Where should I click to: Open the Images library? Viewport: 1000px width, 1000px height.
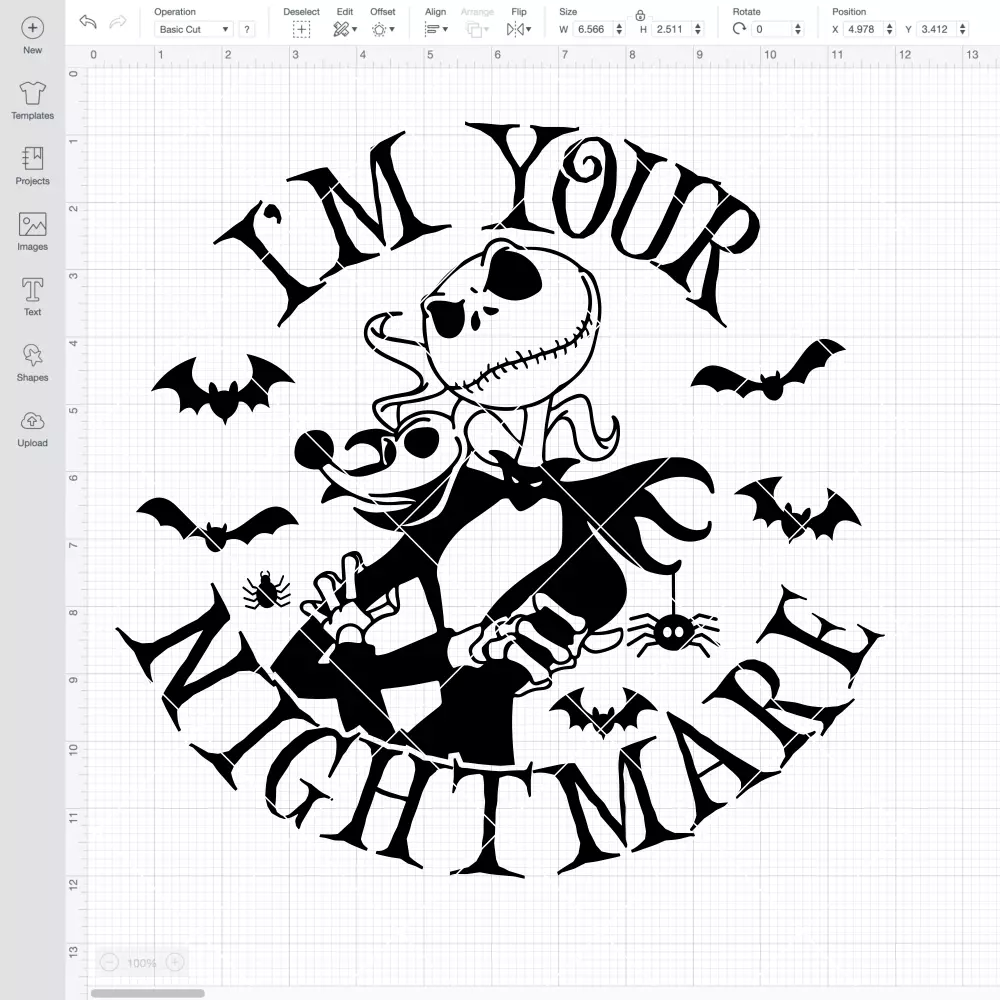(33, 232)
